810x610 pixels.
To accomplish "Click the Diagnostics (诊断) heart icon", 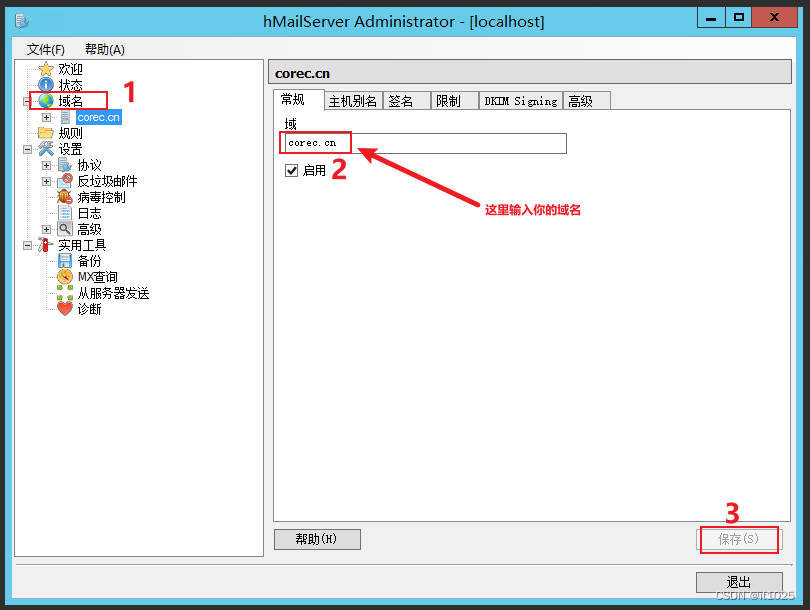I will click(65, 309).
